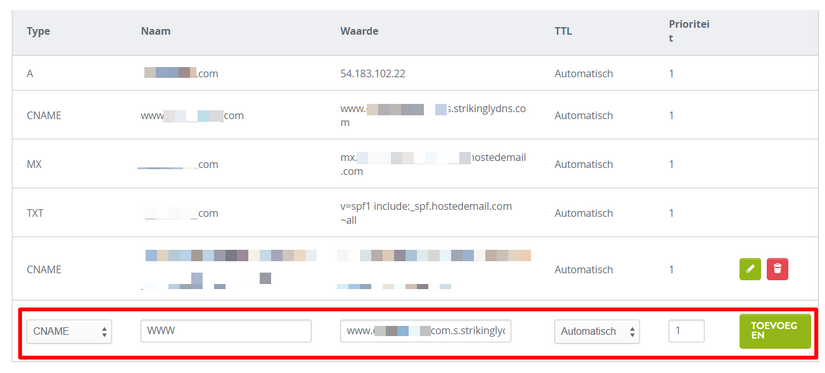Click the A record type cell

(x=30, y=74)
